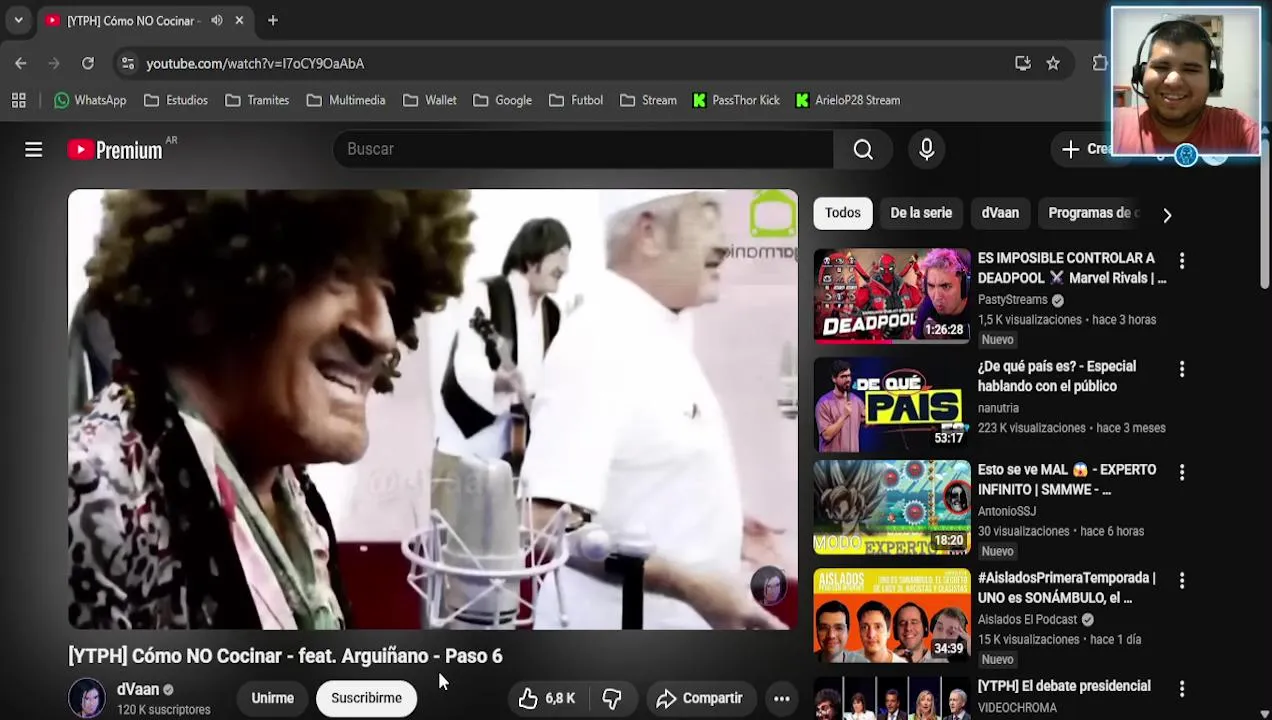Image resolution: width=1272 pixels, height=720 pixels.
Task: Go back to the previous page
Action: 21,63
